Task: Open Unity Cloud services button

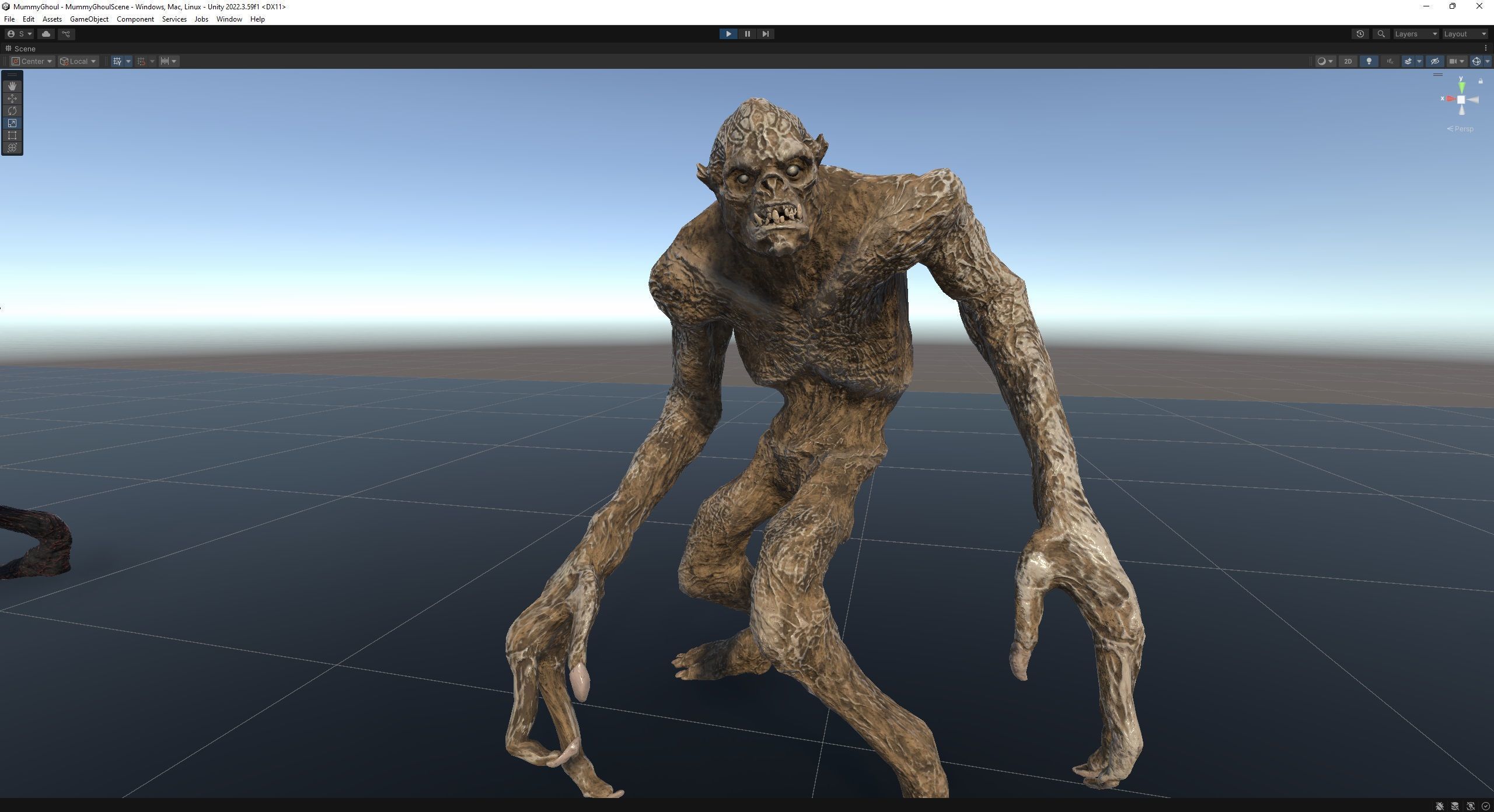Action: [46, 34]
